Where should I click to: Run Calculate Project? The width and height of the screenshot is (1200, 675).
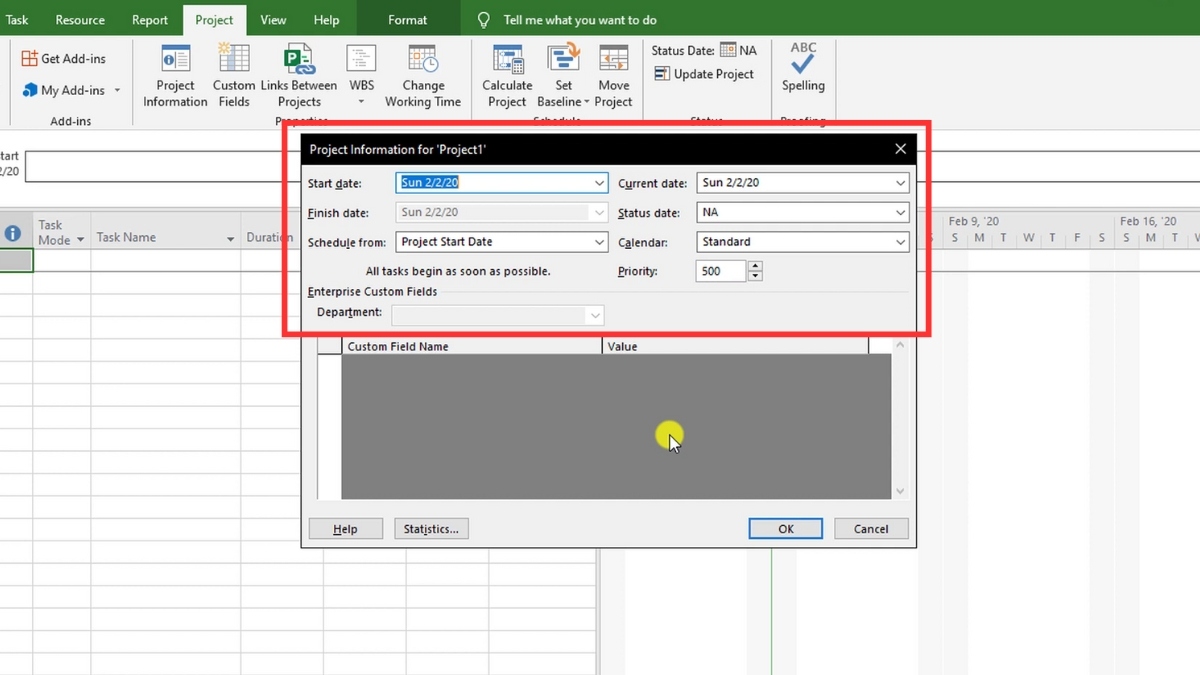pos(507,76)
